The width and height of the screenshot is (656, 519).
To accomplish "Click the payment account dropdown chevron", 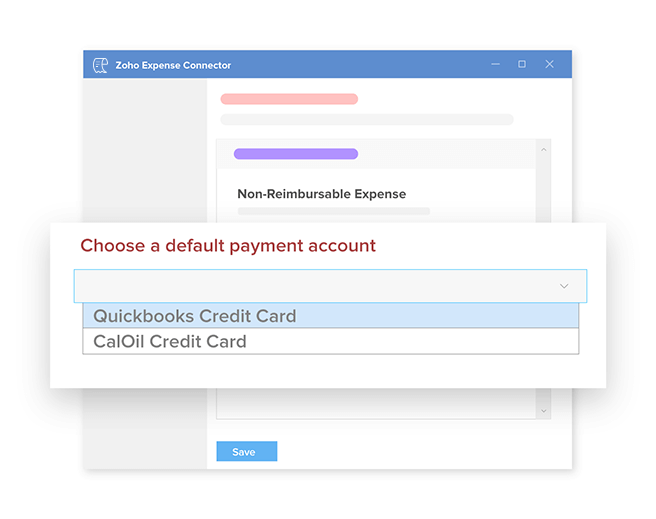I will (564, 286).
